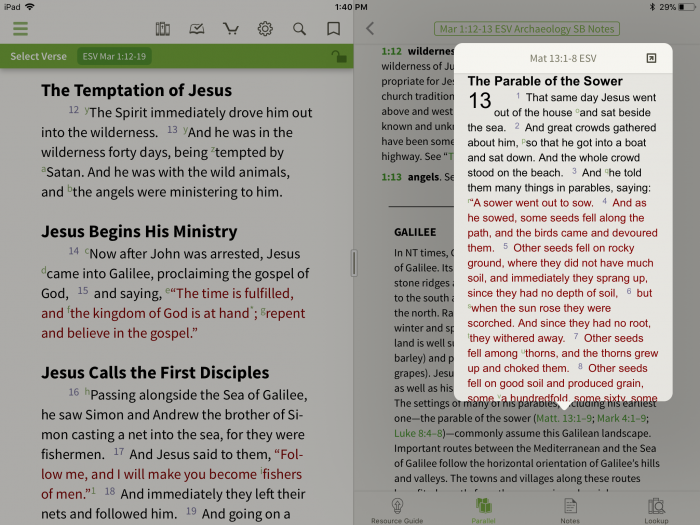700x525 pixels.
Task: Tap chapter number 13 in the popup
Action: tap(480, 100)
